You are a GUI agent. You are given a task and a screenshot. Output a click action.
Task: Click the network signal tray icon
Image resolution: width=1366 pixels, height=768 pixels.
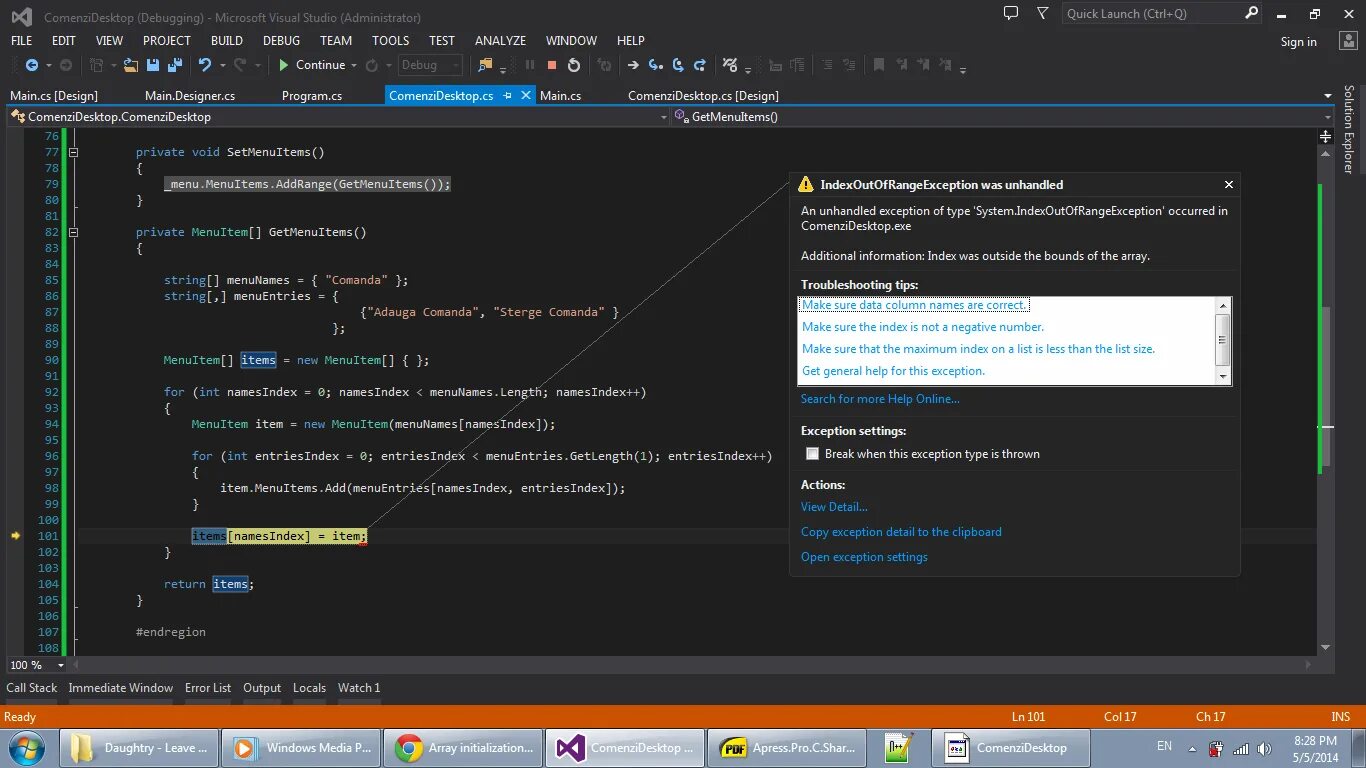pyautogui.click(x=1240, y=749)
